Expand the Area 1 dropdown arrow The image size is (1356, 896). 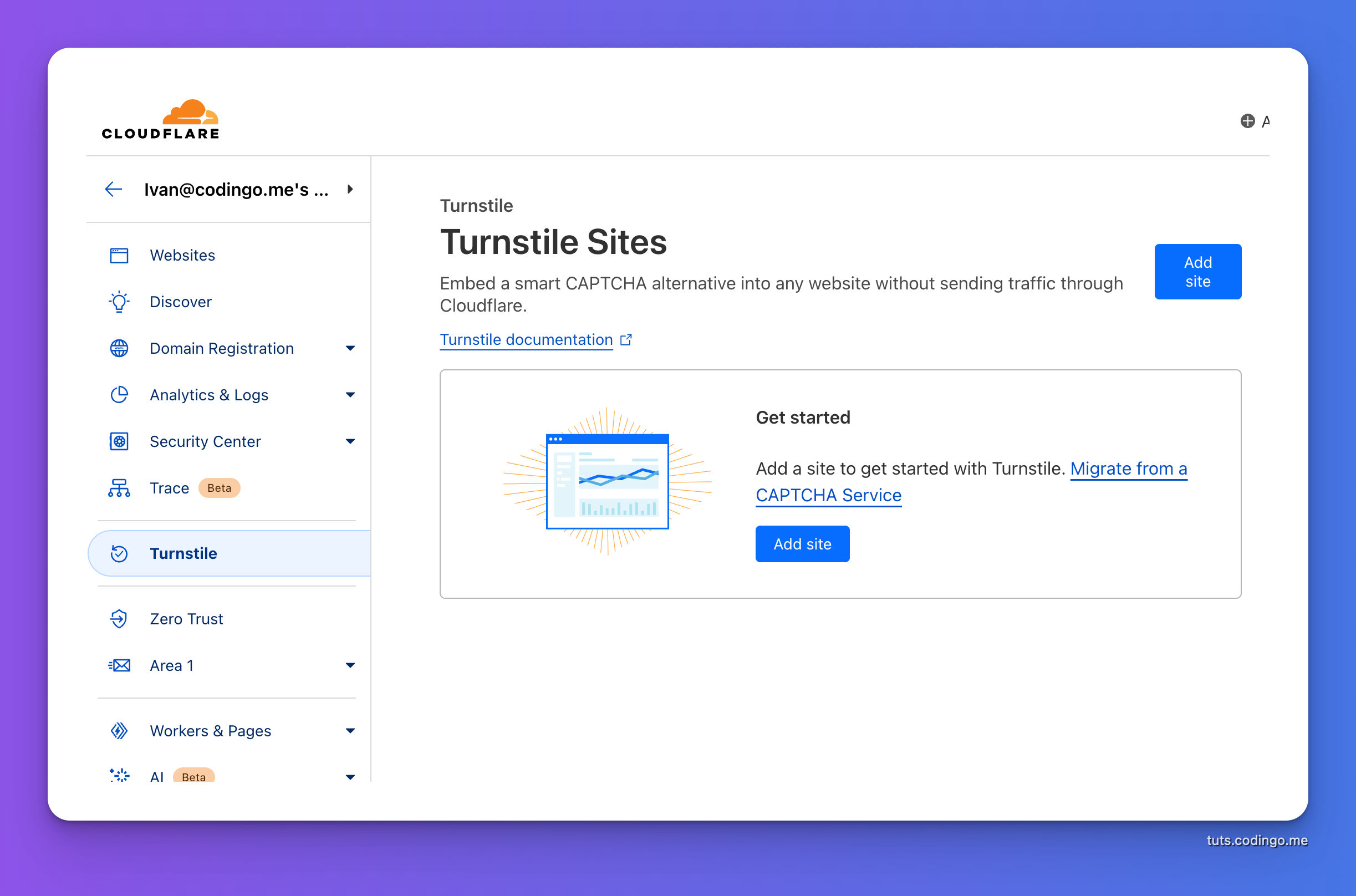click(x=350, y=666)
